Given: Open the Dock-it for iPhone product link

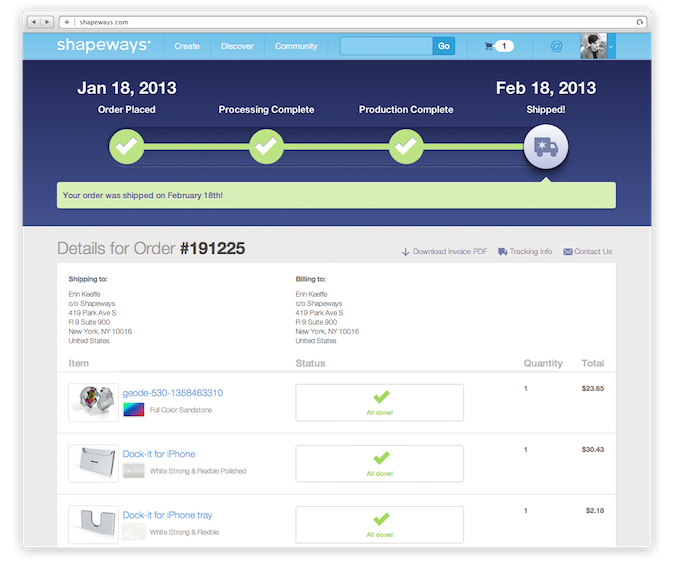Looking at the screenshot, I should [x=159, y=454].
